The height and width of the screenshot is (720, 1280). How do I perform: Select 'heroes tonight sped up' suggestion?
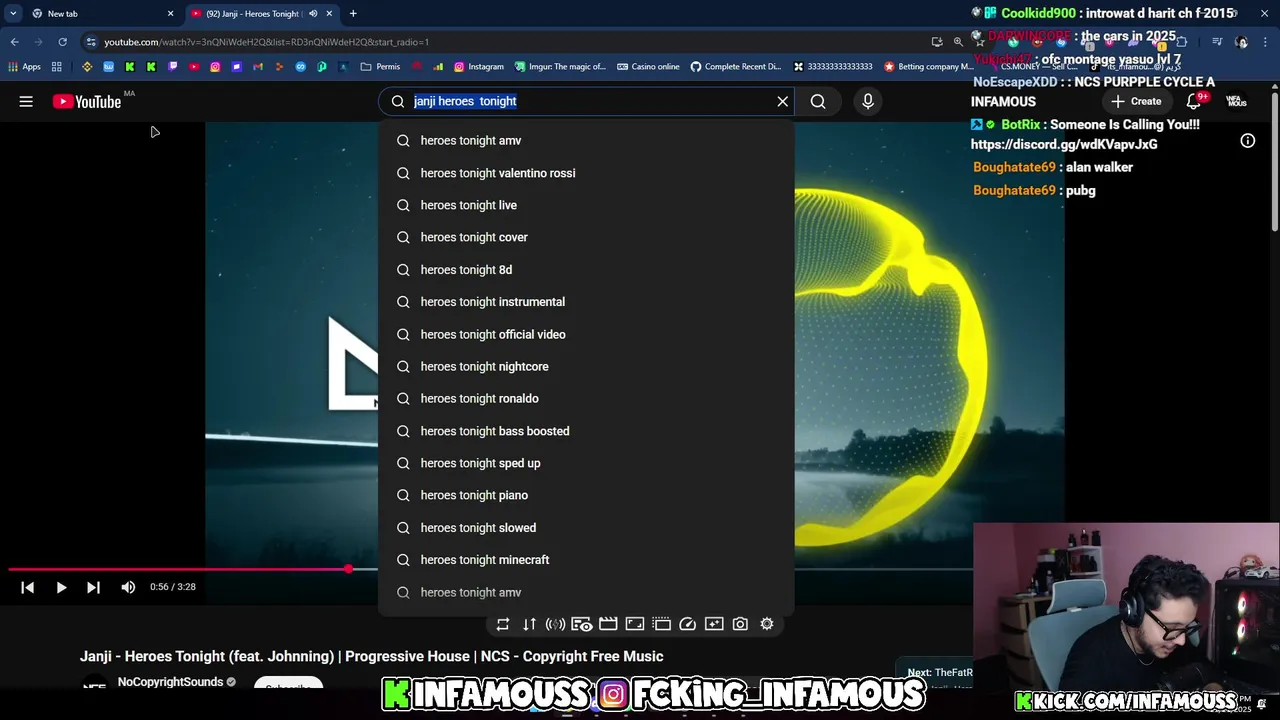586,463
